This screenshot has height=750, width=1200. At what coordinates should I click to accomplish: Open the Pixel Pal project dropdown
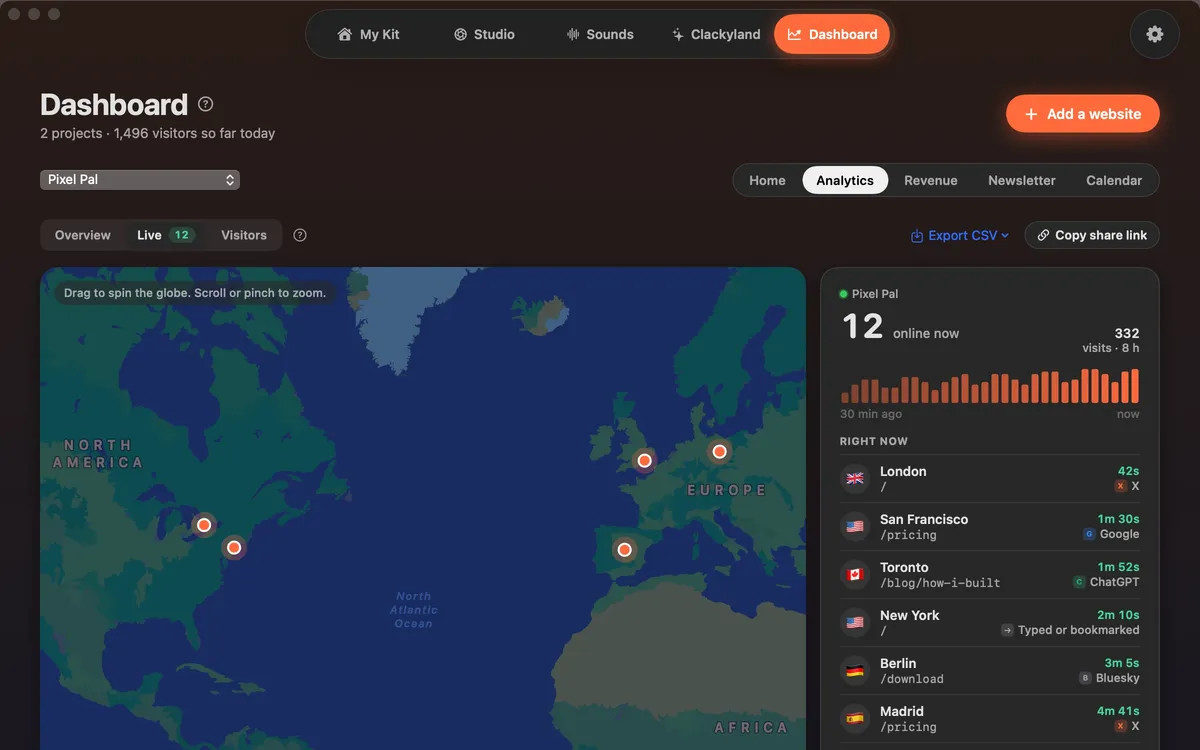click(x=140, y=180)
